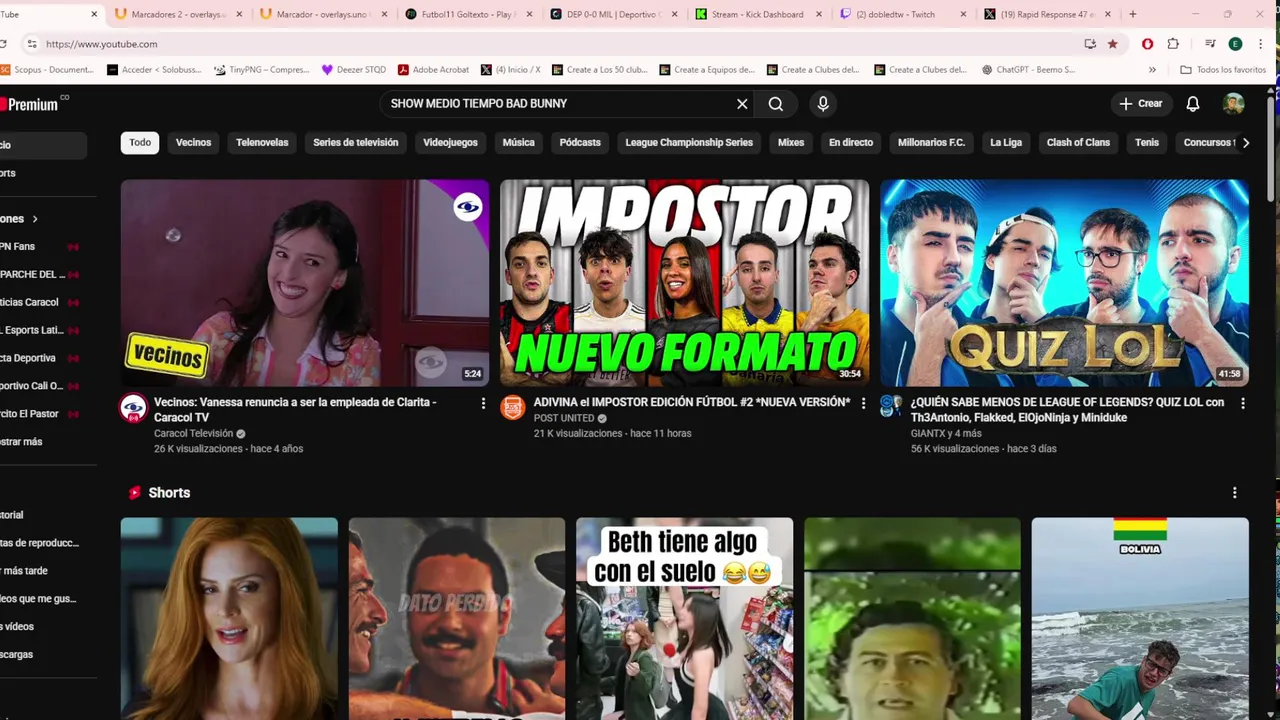The width and height of the screenshot is (1280, 720).
Task: Click the YouTube search magnifier button
Action: tap(776, 104)
